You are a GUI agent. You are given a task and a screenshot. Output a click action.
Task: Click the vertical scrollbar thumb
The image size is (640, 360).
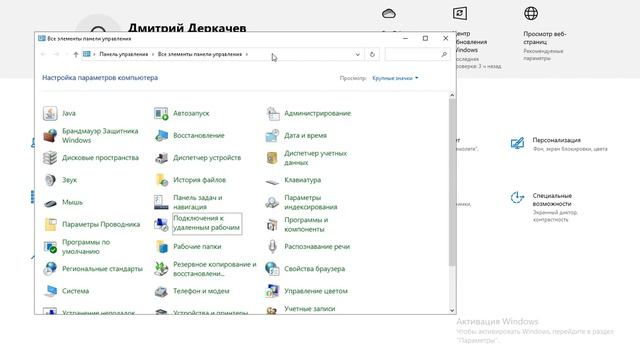click(452, 182)
